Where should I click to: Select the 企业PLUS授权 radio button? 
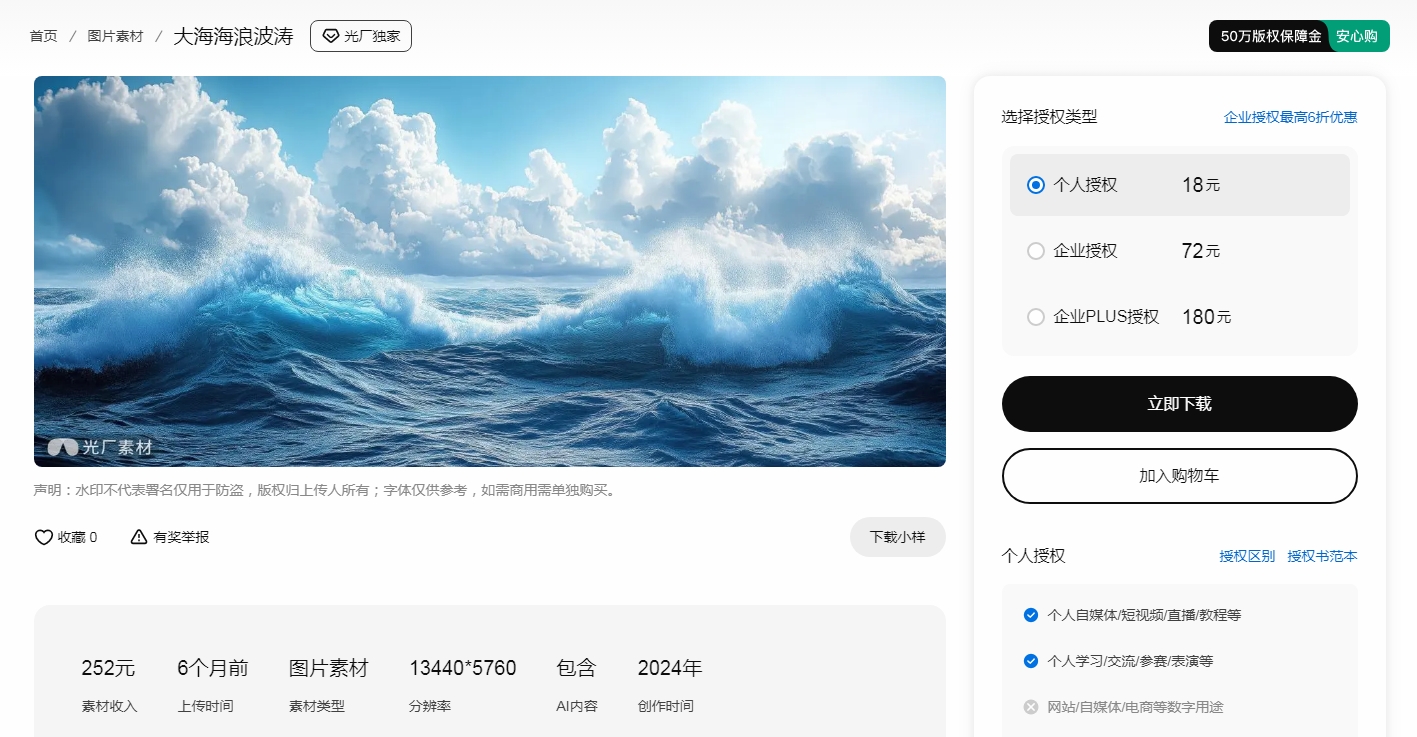1036,317
